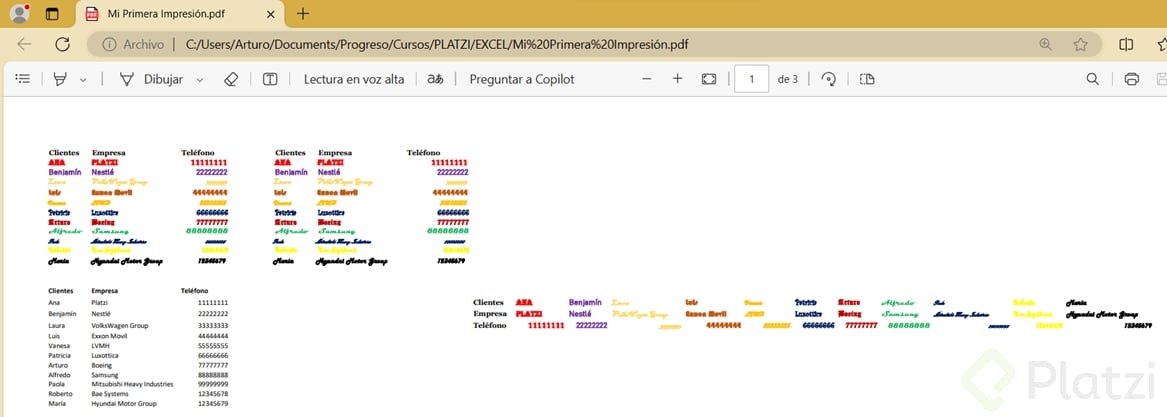Switch the page view layout

click(x=867, y=79)
